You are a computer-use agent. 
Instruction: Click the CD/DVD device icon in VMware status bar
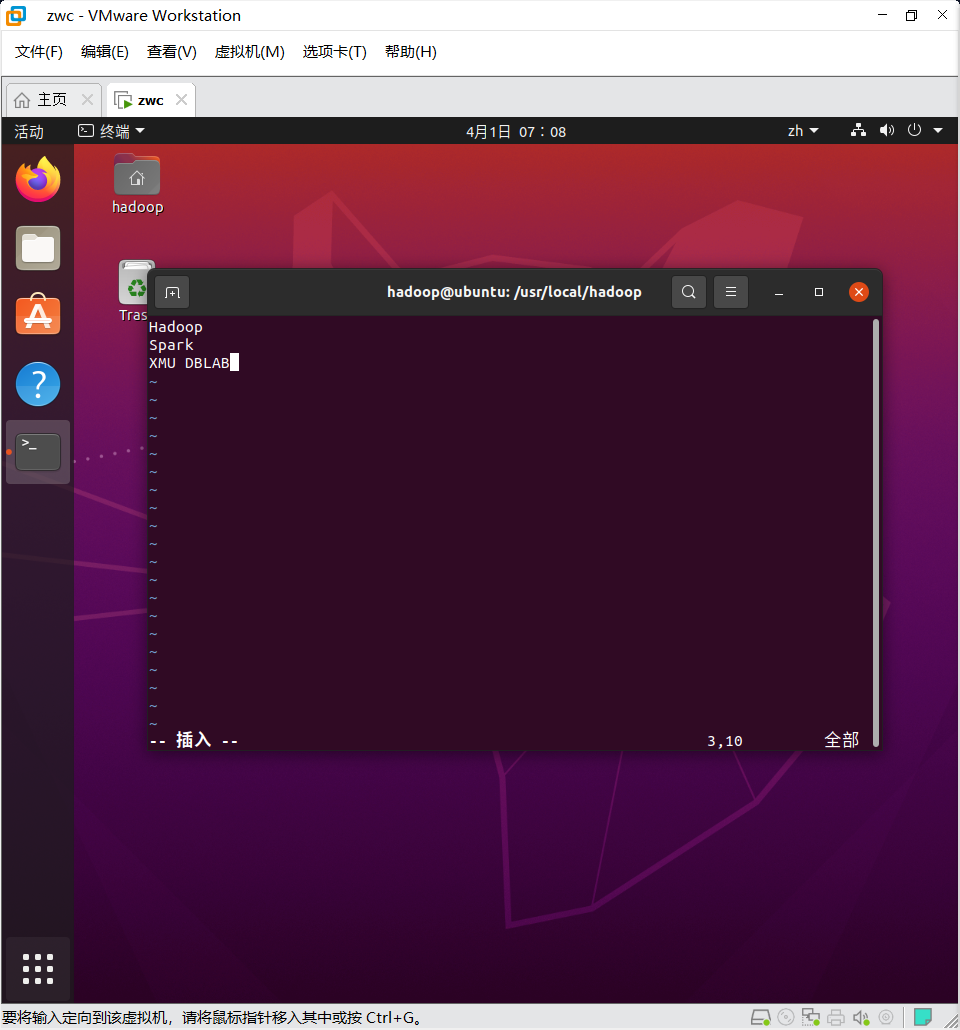785,1018
